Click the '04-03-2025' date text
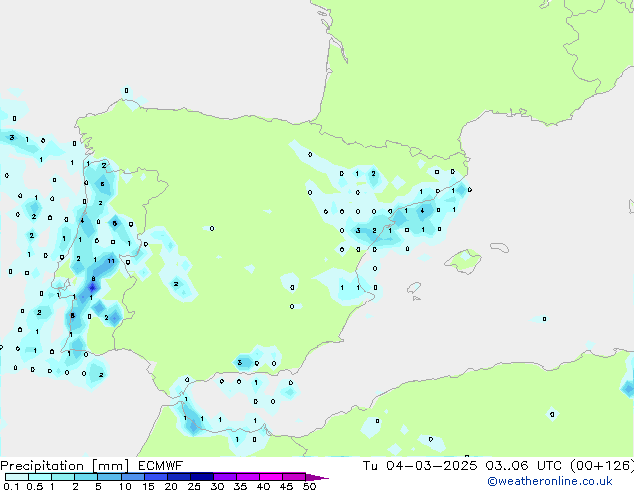 (x=431, y=466)
